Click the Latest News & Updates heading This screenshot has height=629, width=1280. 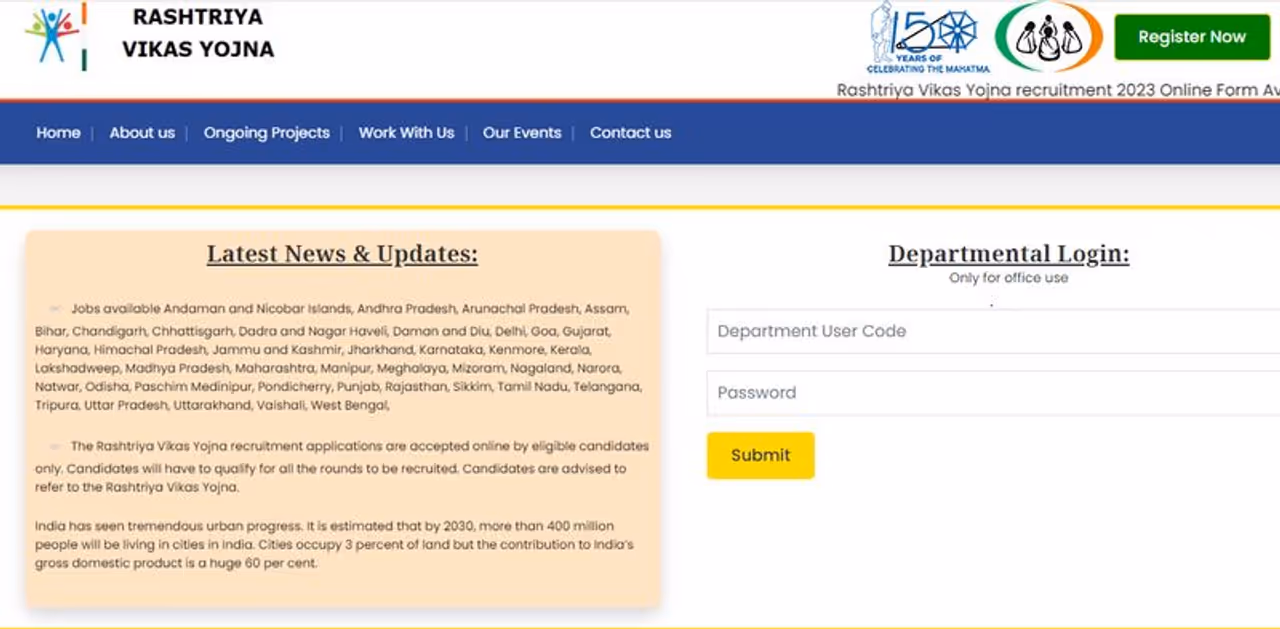pyautogui.click(x=342, y=254)
